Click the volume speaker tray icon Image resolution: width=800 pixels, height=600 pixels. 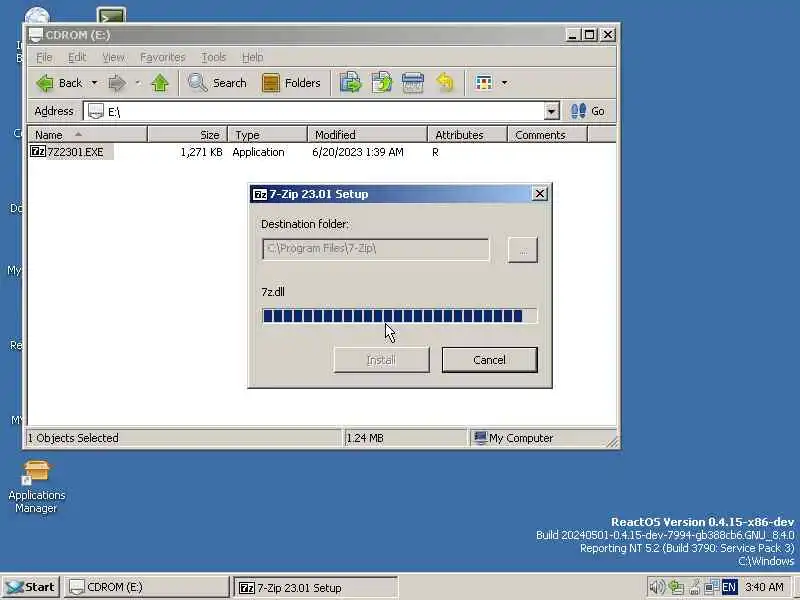[657, 587]
